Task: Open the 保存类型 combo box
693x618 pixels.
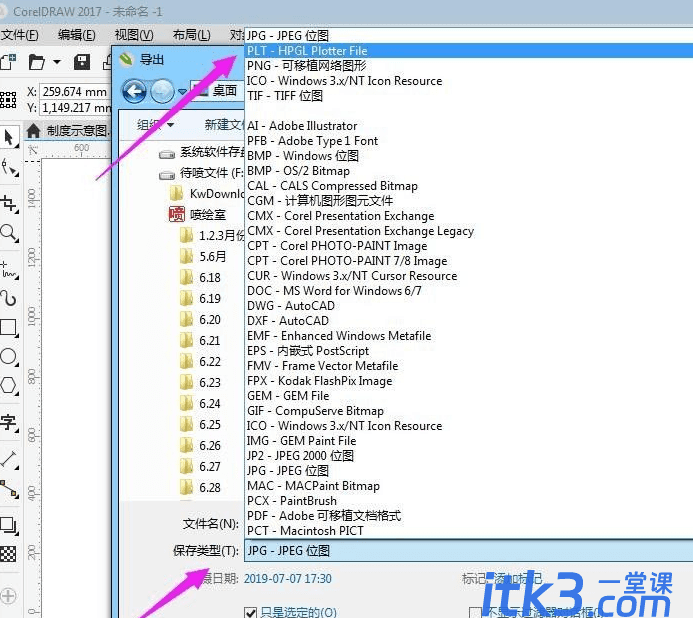Action: (468, 551)
